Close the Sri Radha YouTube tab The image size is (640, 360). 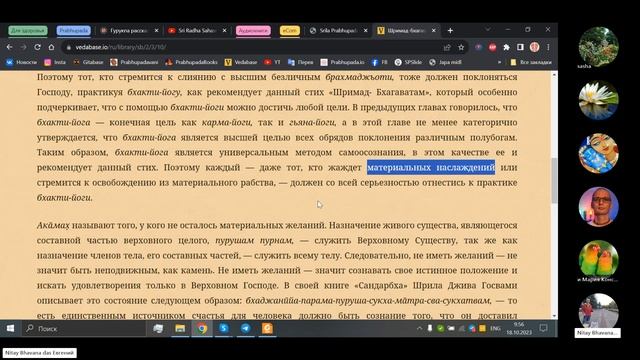tap(224, 31)
